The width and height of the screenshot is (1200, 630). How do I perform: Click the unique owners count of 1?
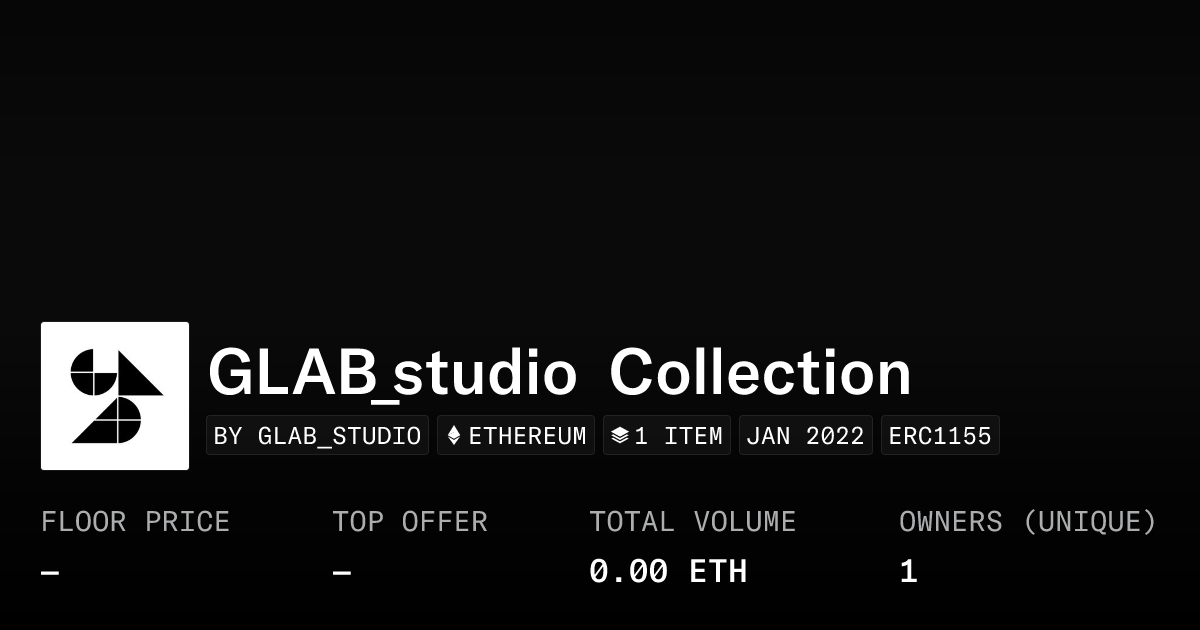tap(908, 572)
